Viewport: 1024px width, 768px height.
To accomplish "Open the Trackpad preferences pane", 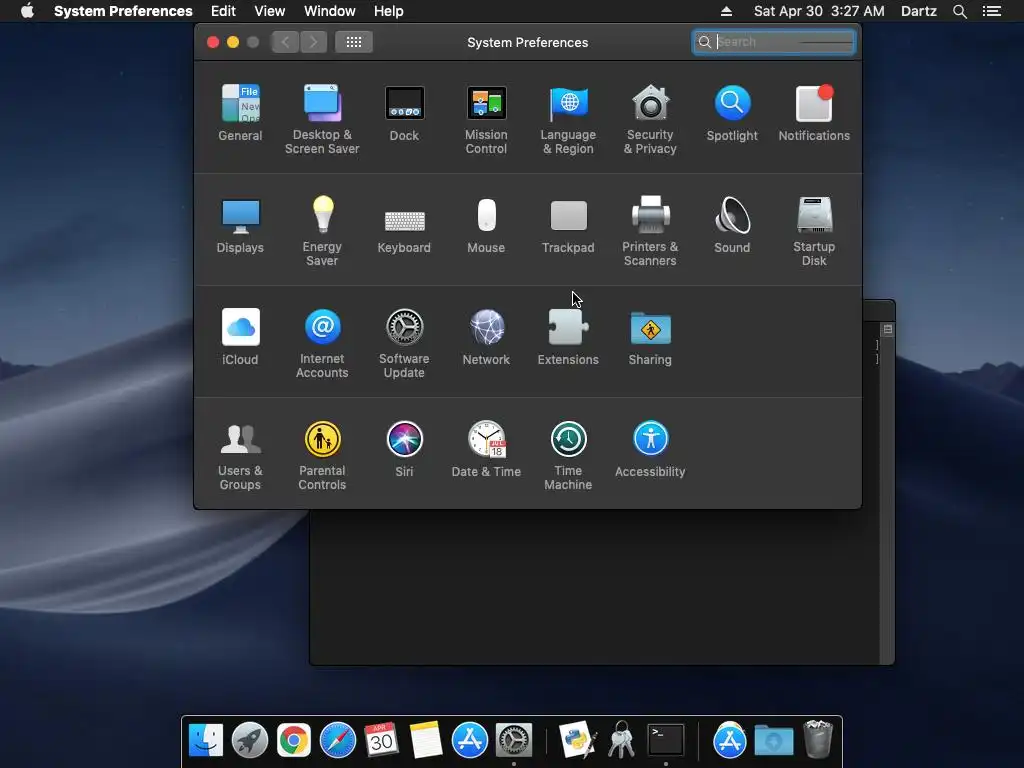I will pos(568,225).
